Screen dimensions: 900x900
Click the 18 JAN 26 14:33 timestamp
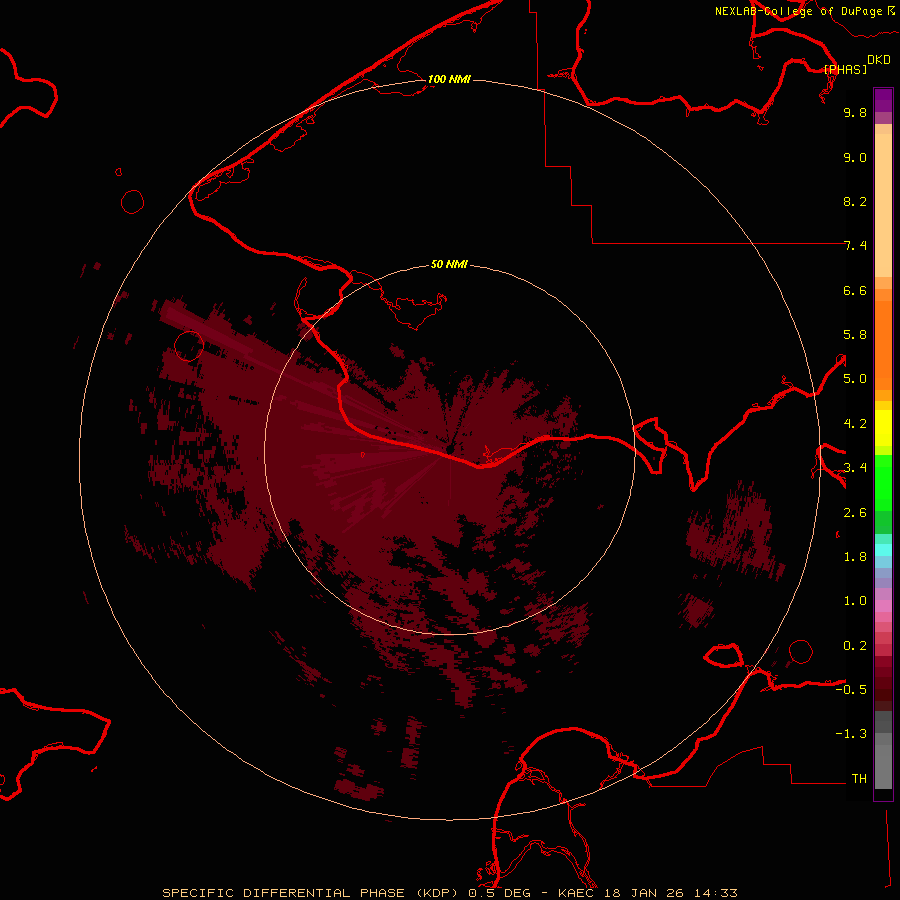pos(673,893)
